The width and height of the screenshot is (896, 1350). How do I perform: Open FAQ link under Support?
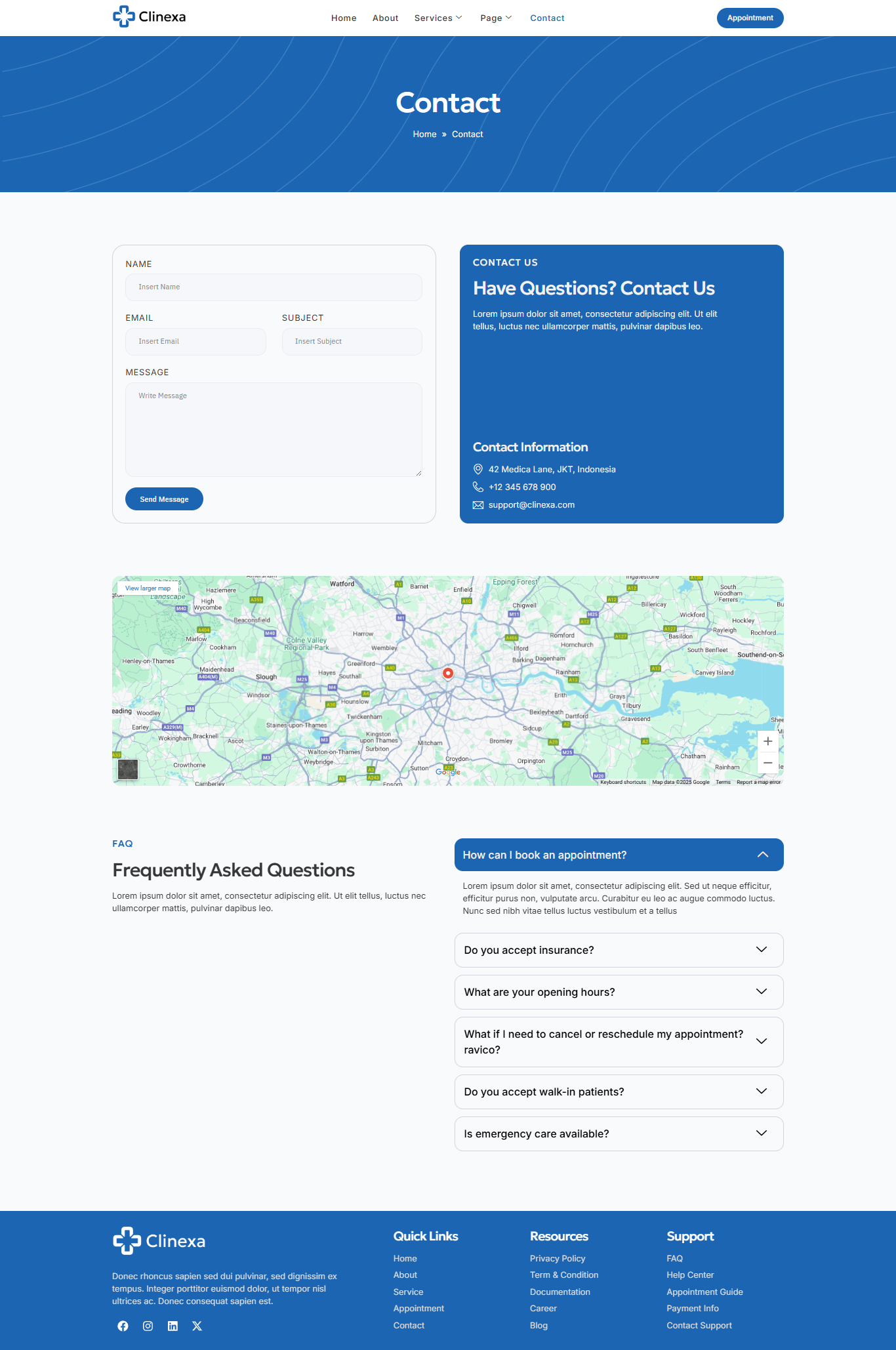(x=675, y=1258)
